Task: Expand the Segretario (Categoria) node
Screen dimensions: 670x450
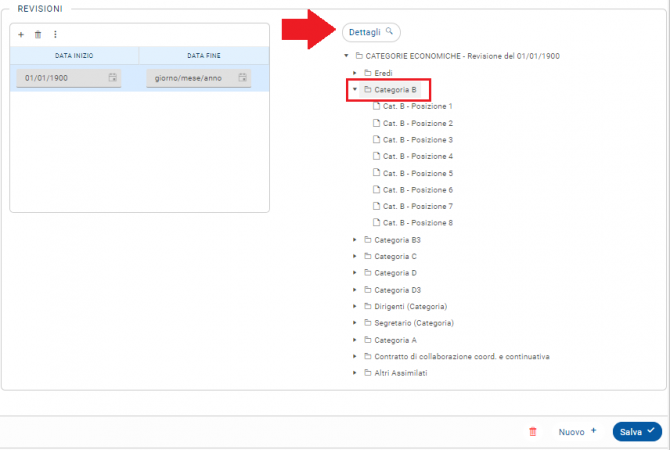Action: 355,323
